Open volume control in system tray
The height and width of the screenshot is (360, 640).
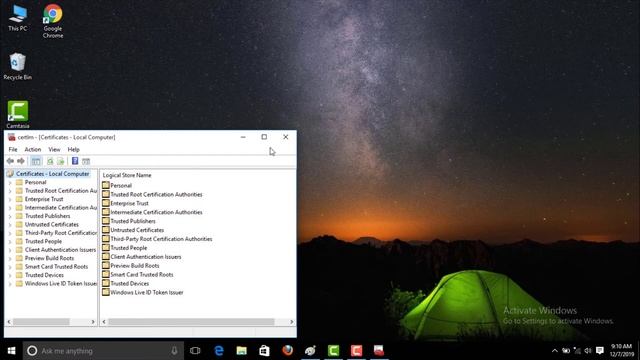pyautogui.click(x=588, y=351)
